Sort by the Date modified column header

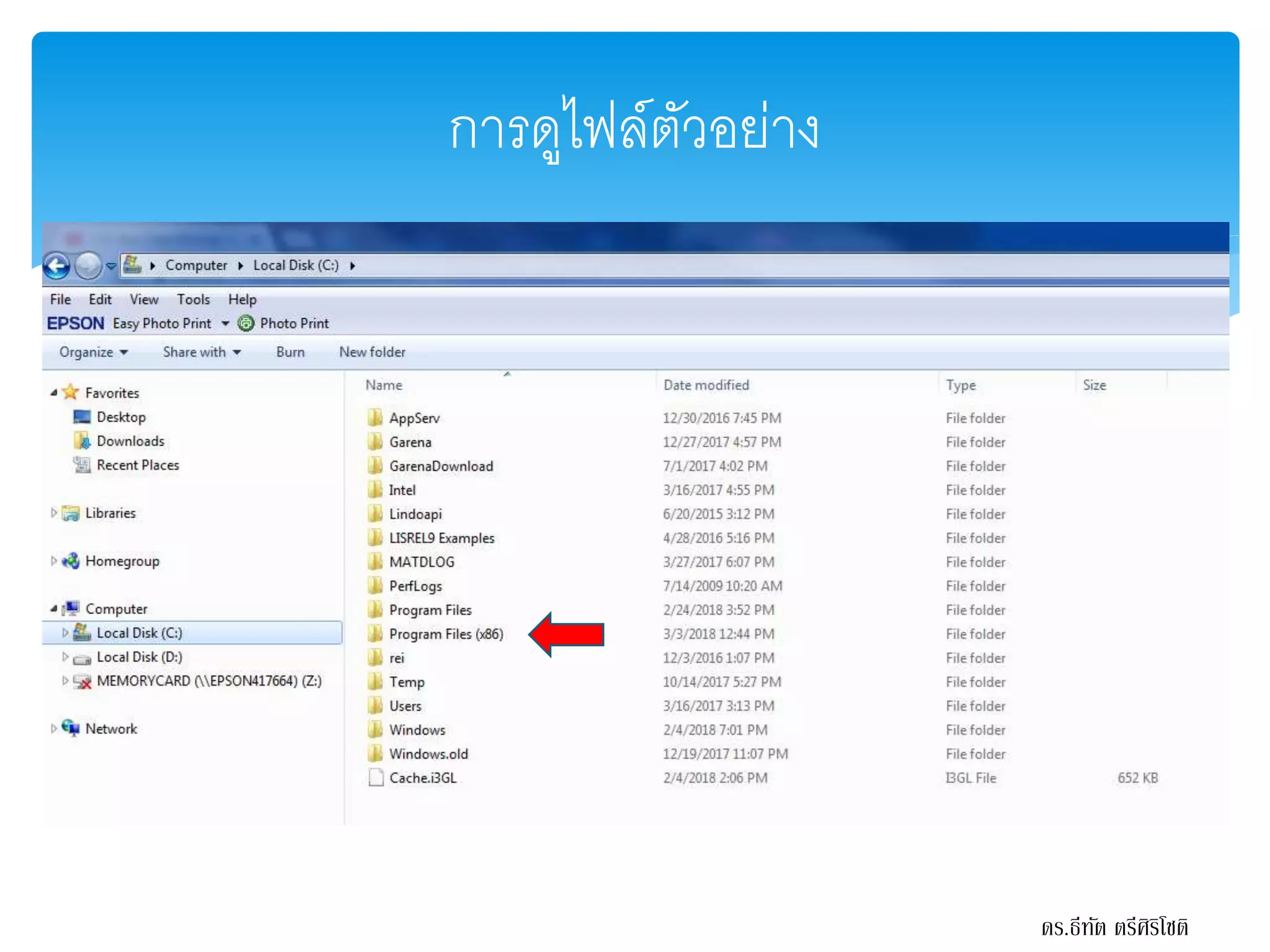[706, 386]
